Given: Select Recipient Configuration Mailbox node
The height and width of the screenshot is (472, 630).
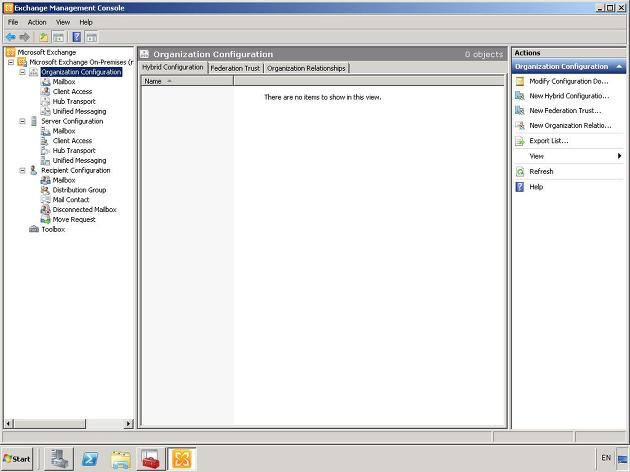Looking at the screenshot, I should (64, 180).
